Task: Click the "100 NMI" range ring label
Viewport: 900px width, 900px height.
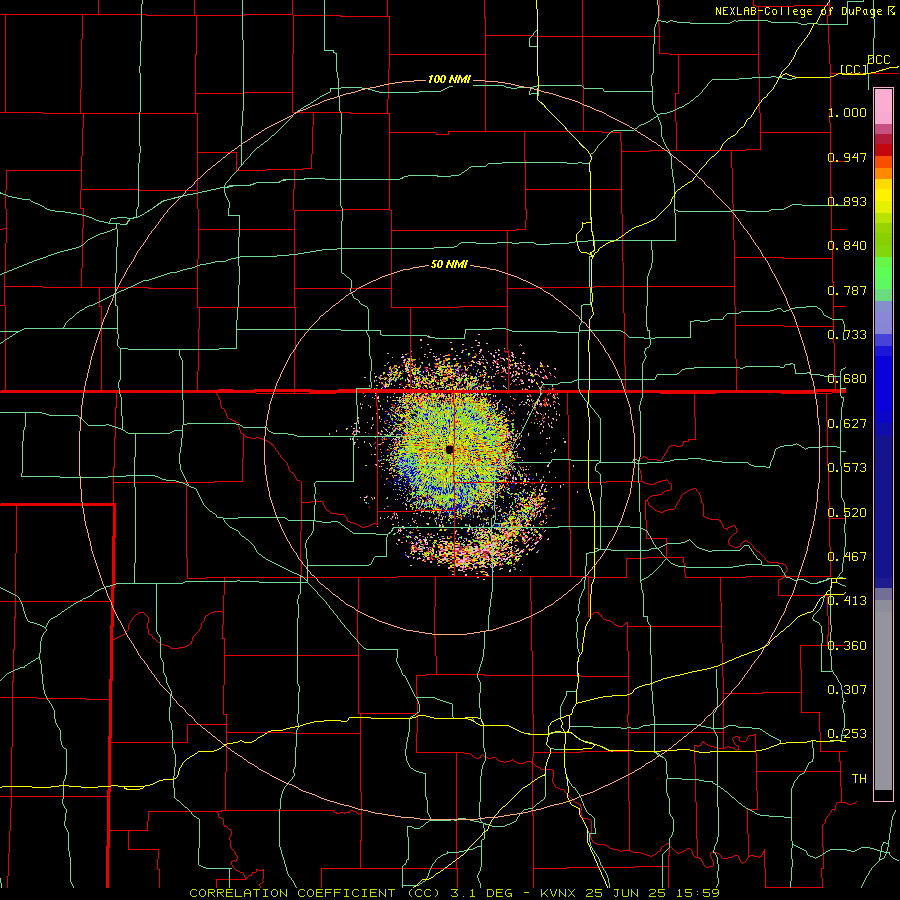Action: click(449, 79)
